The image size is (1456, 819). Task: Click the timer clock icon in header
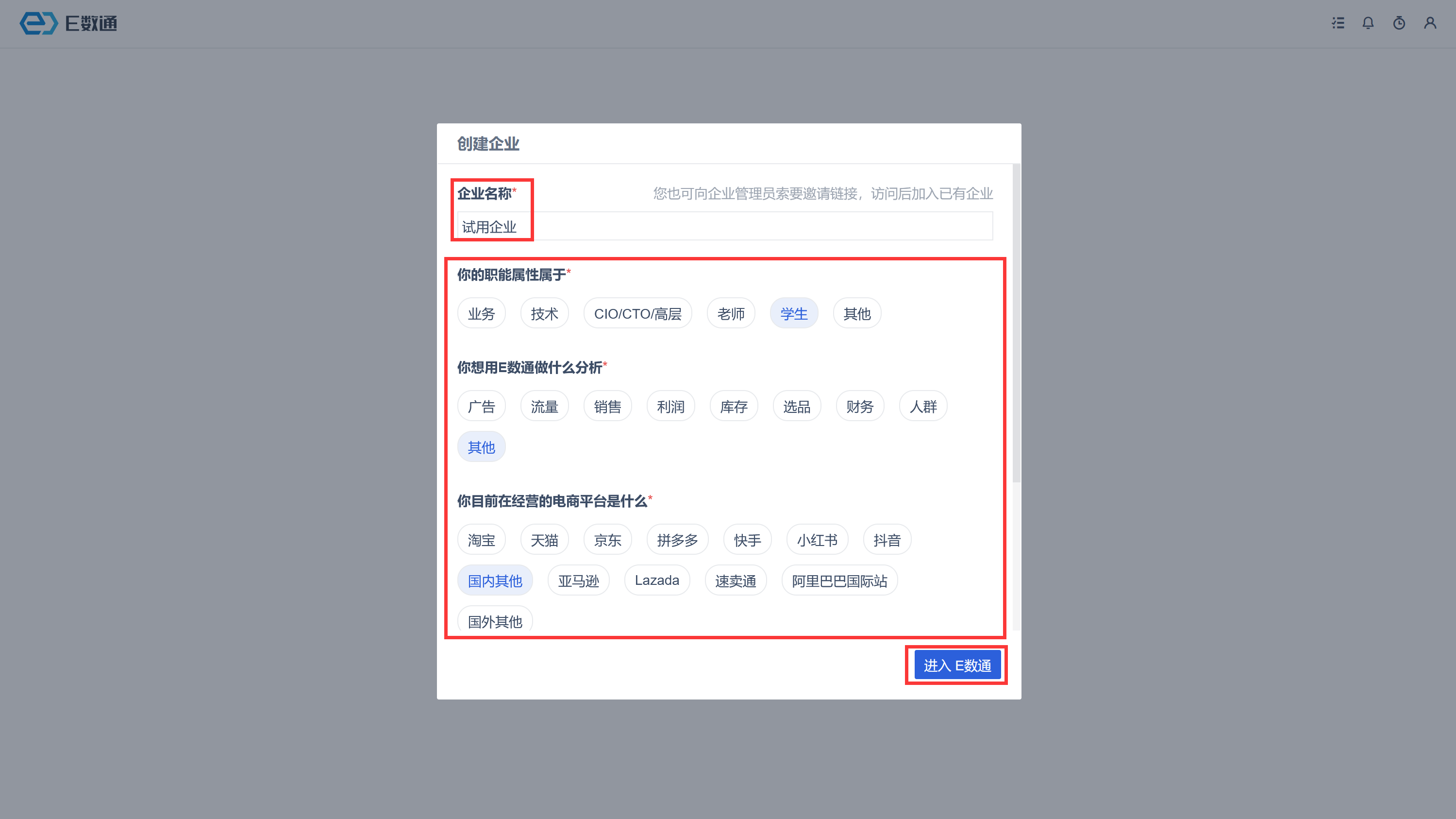(1399, 23)
